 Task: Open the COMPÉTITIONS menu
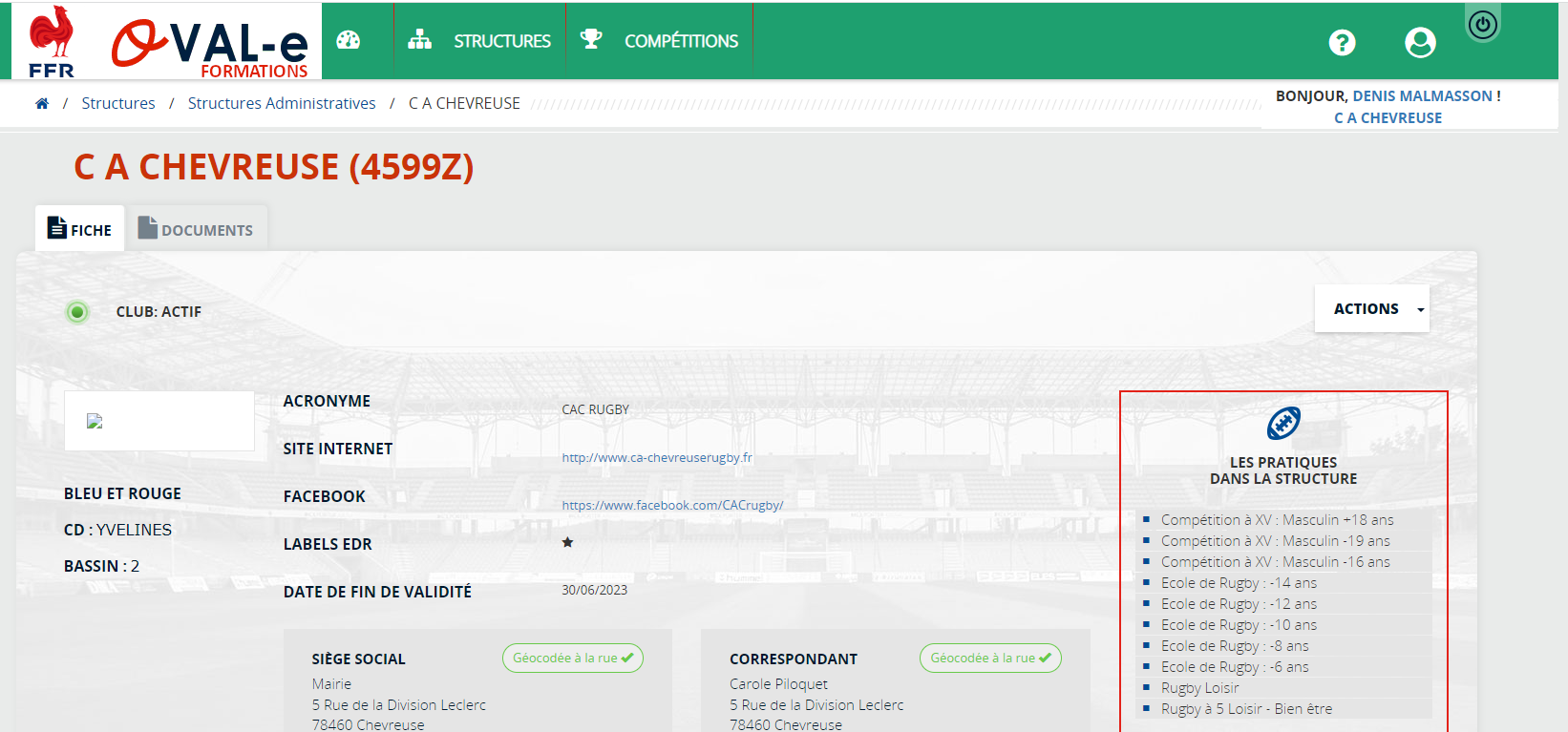coord(681,41)
